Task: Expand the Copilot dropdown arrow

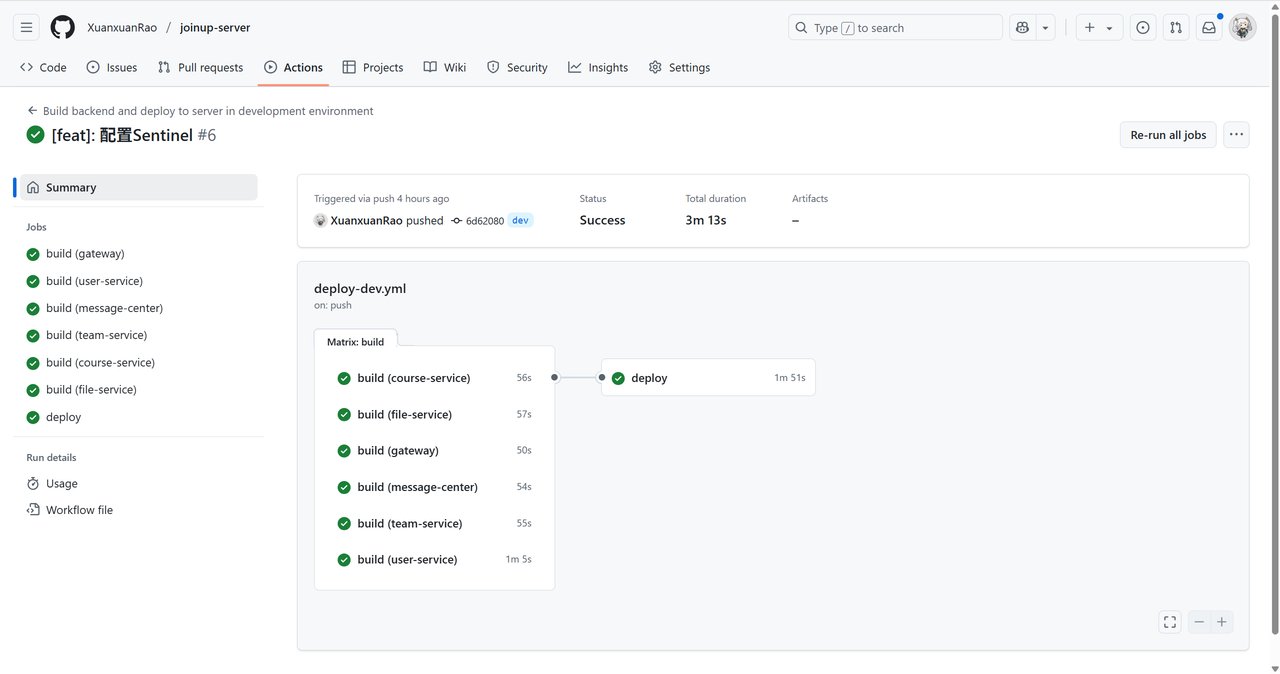Action: point(1045,28)
